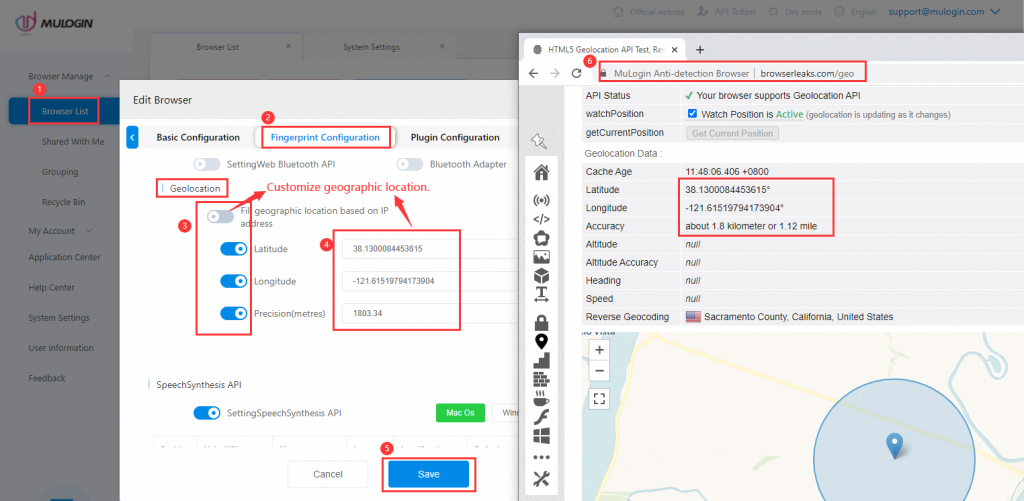Close the HTML5 Geolocation API Test tab

(x=675, y=49)
